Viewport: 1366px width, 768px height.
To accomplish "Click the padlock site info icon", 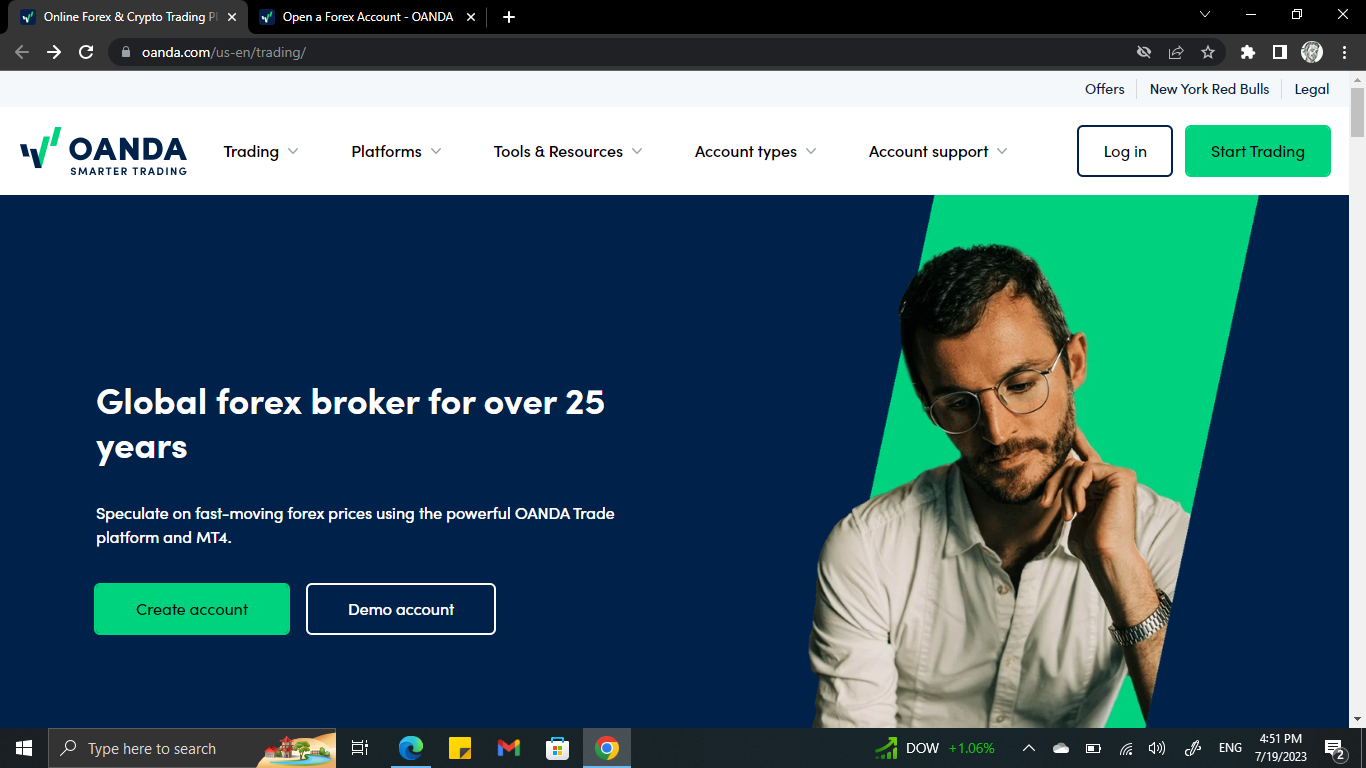I will pos(126,52).
